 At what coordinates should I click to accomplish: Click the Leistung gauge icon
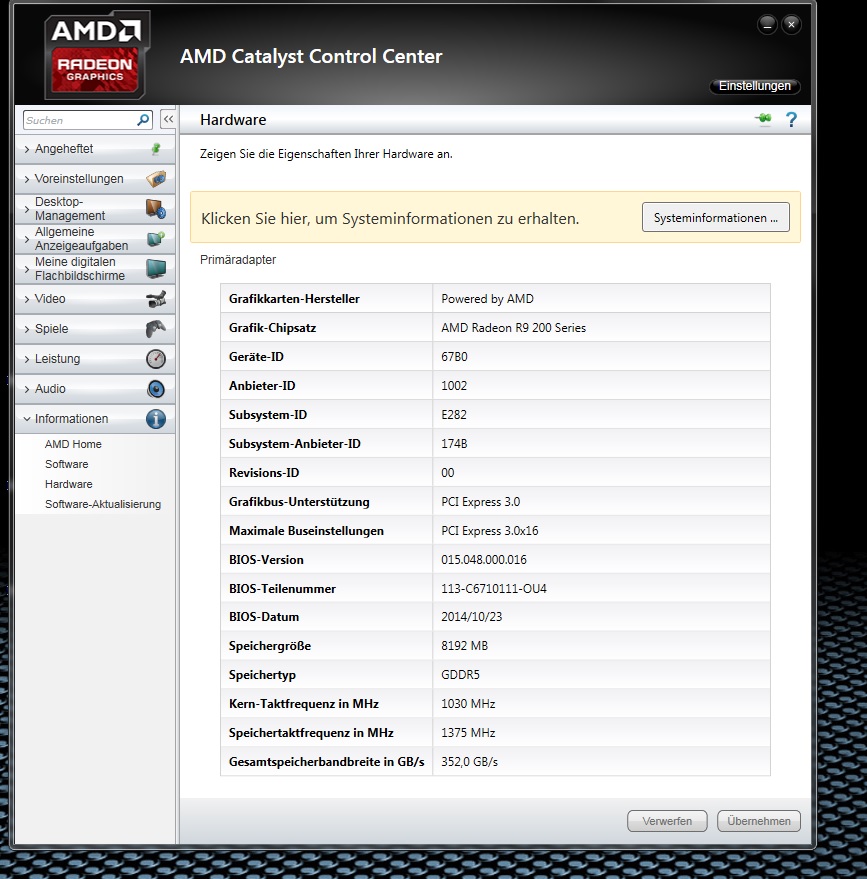(x=156, y=359)
